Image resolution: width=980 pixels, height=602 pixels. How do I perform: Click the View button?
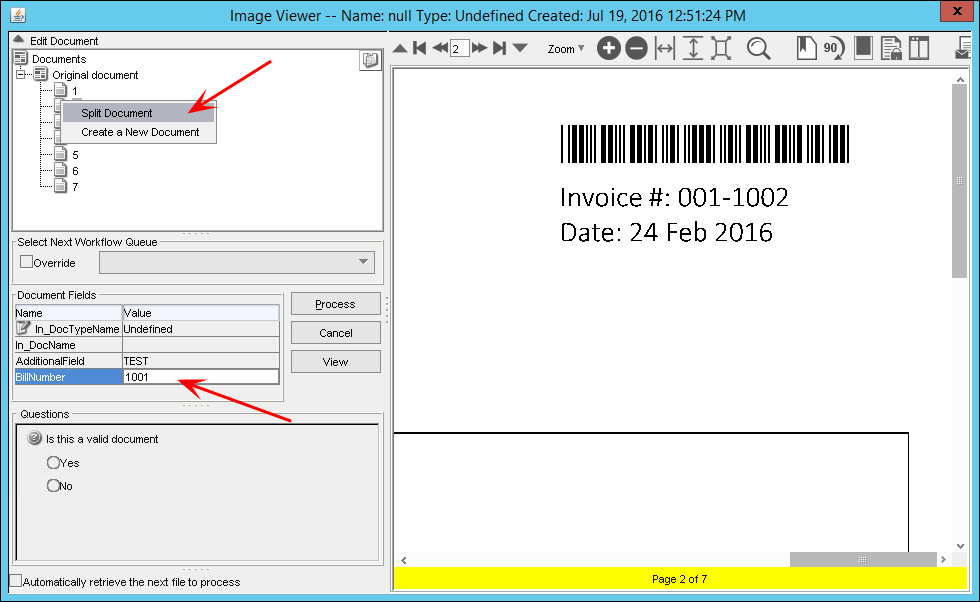pos(336,361)
